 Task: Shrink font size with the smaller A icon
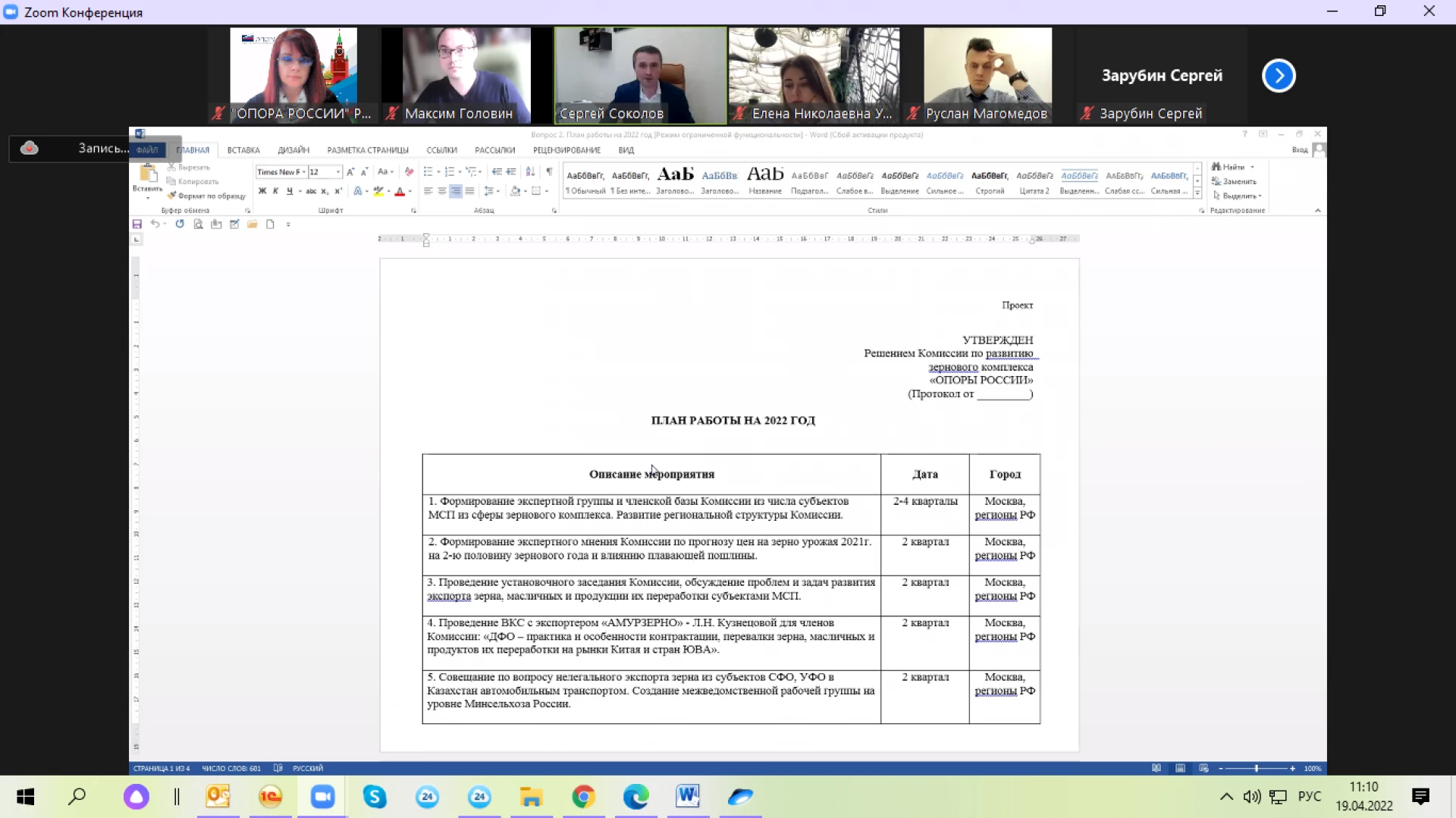(364, 172)
